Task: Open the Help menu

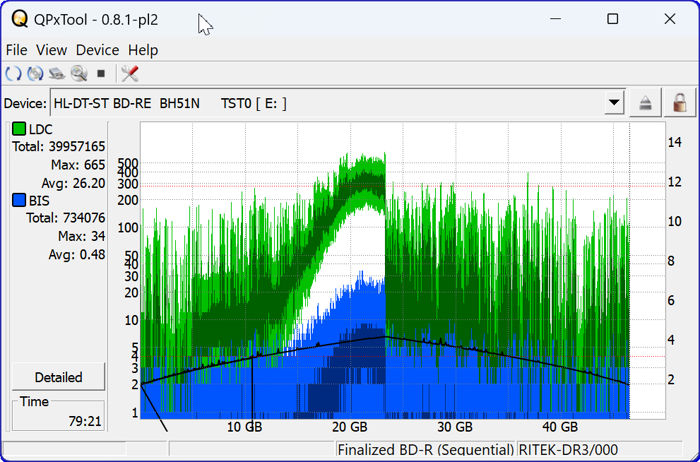Action: (x=143, y=50)
